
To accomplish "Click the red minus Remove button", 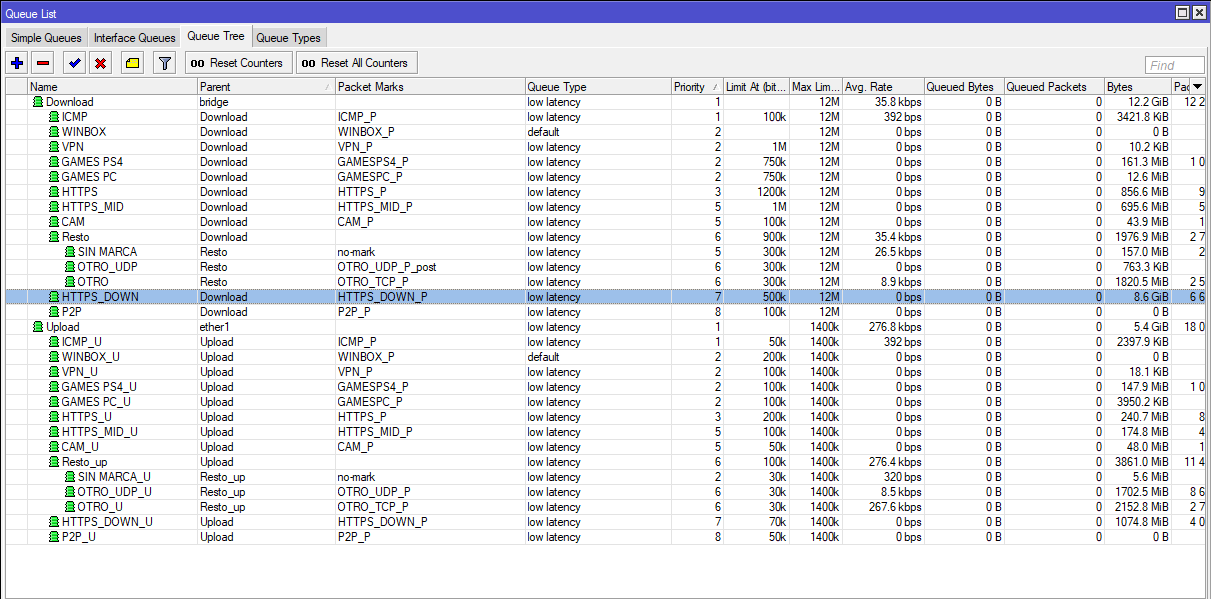I will click(43, 63).
